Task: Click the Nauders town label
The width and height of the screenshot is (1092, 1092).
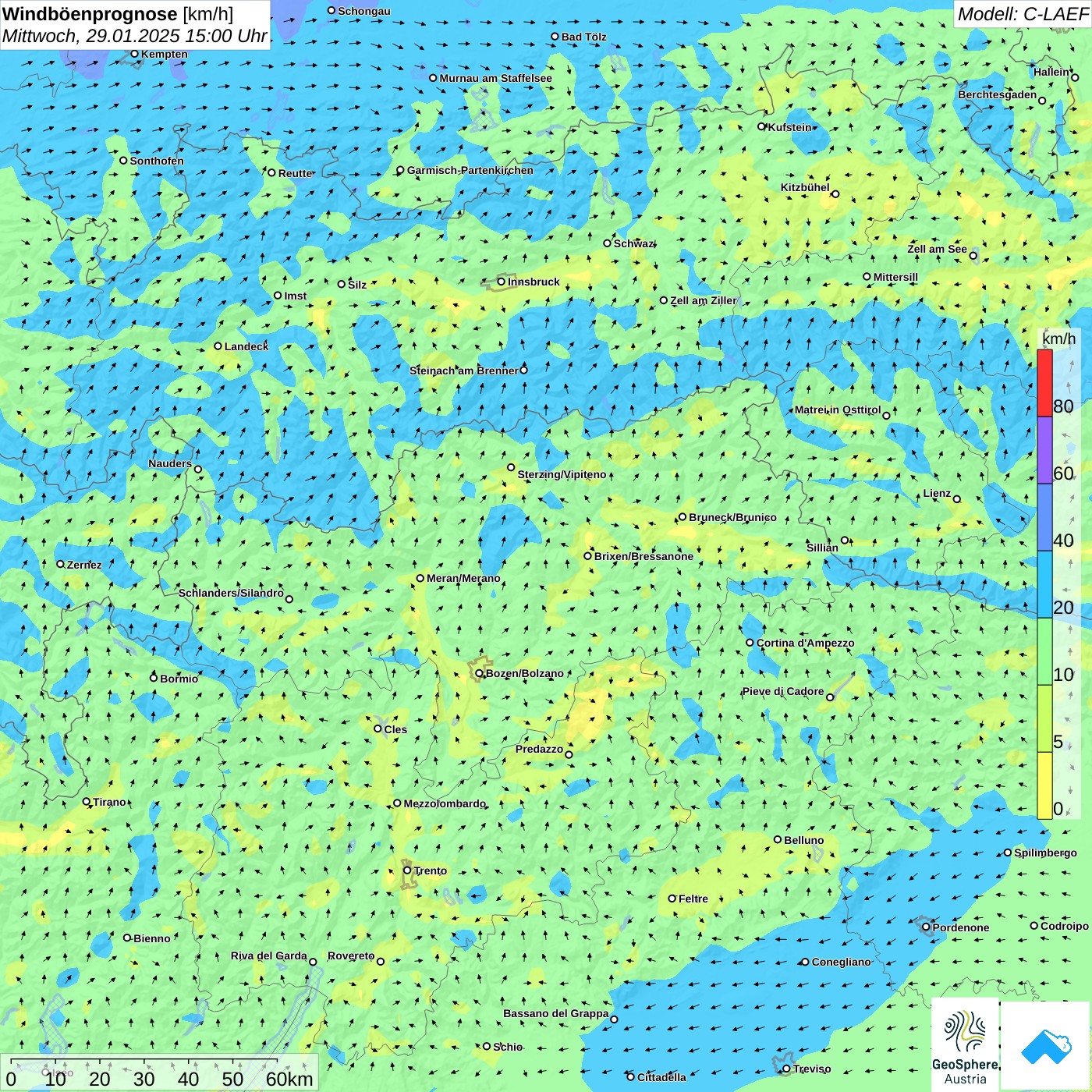Action: 169,463
